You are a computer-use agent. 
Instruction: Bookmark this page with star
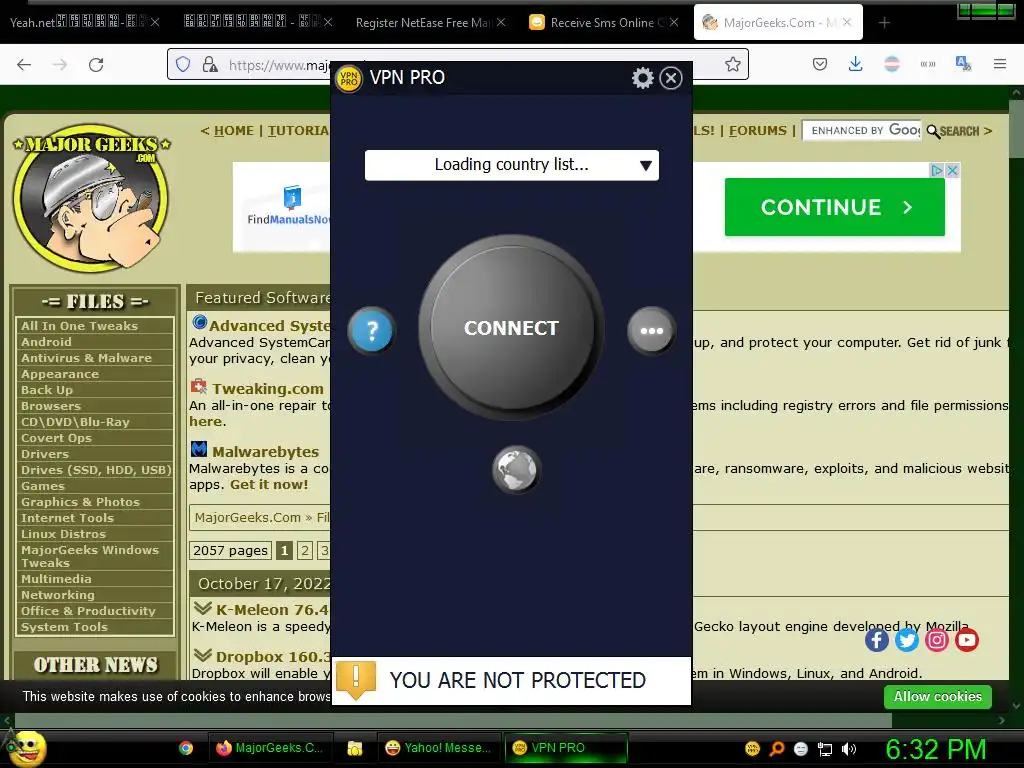(x=733, y=64)
